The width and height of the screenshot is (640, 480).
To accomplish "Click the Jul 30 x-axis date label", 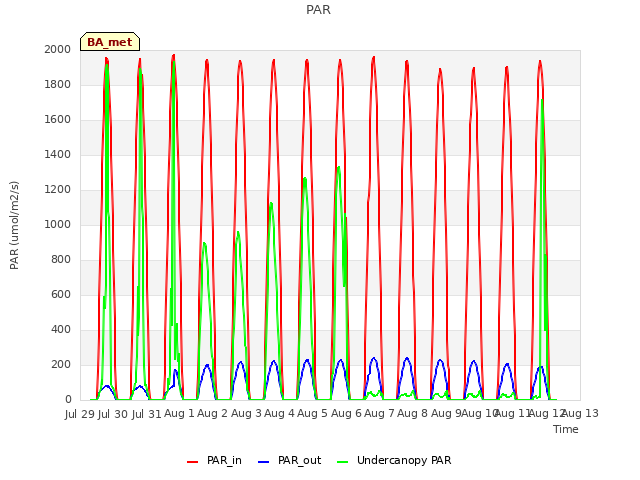I will tap(113, 414).
